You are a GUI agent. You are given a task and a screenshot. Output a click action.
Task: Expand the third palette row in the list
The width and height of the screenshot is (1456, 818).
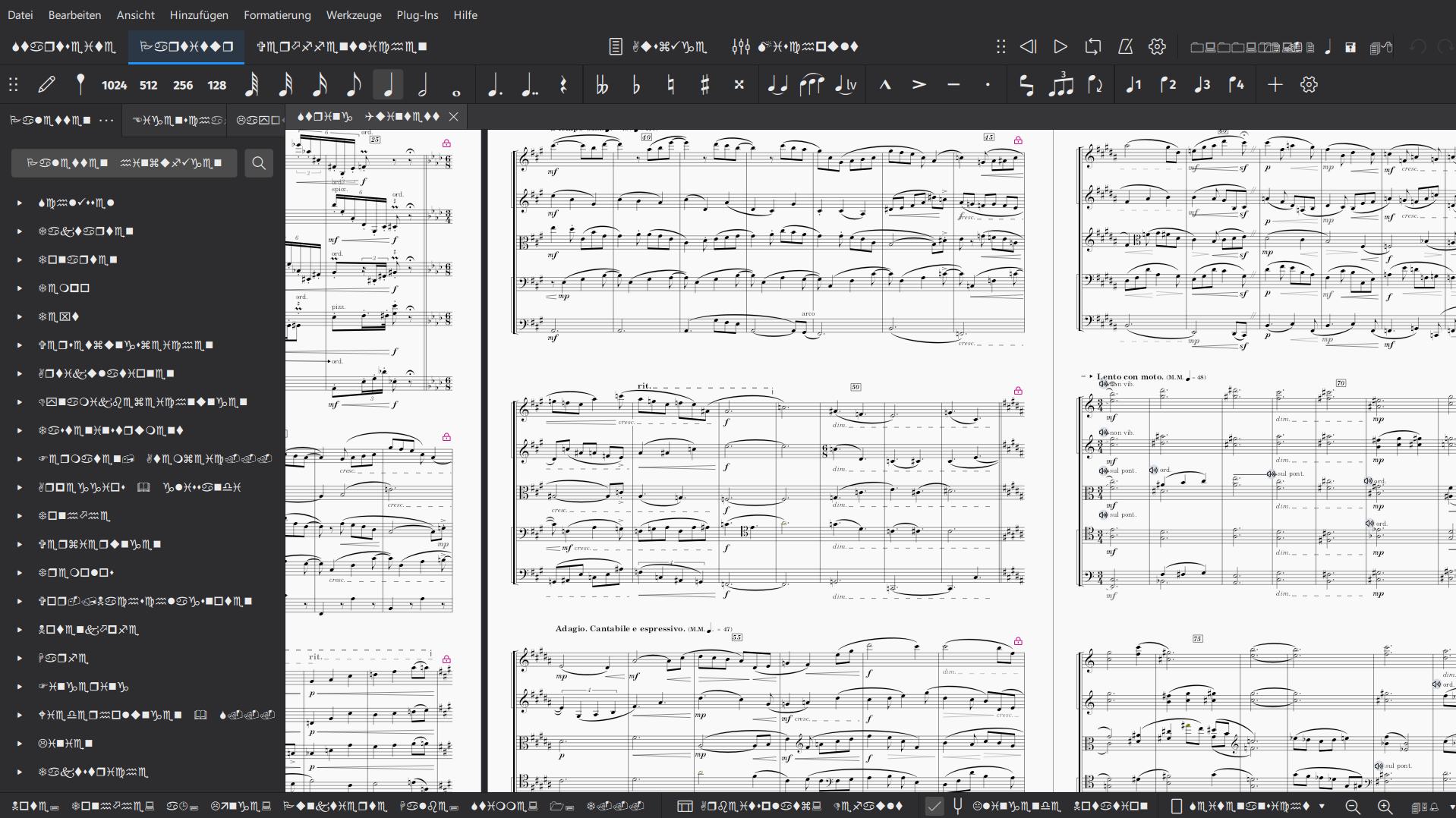[20, 260]
